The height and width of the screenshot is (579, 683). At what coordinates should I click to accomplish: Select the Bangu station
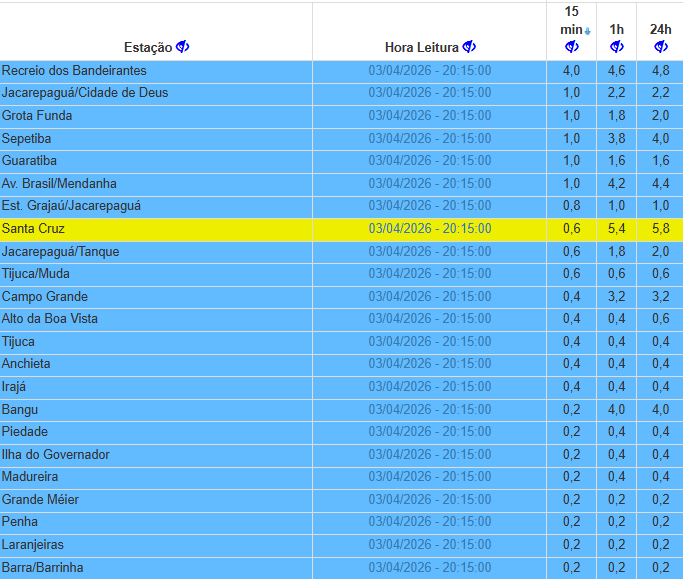click(20, 410)
